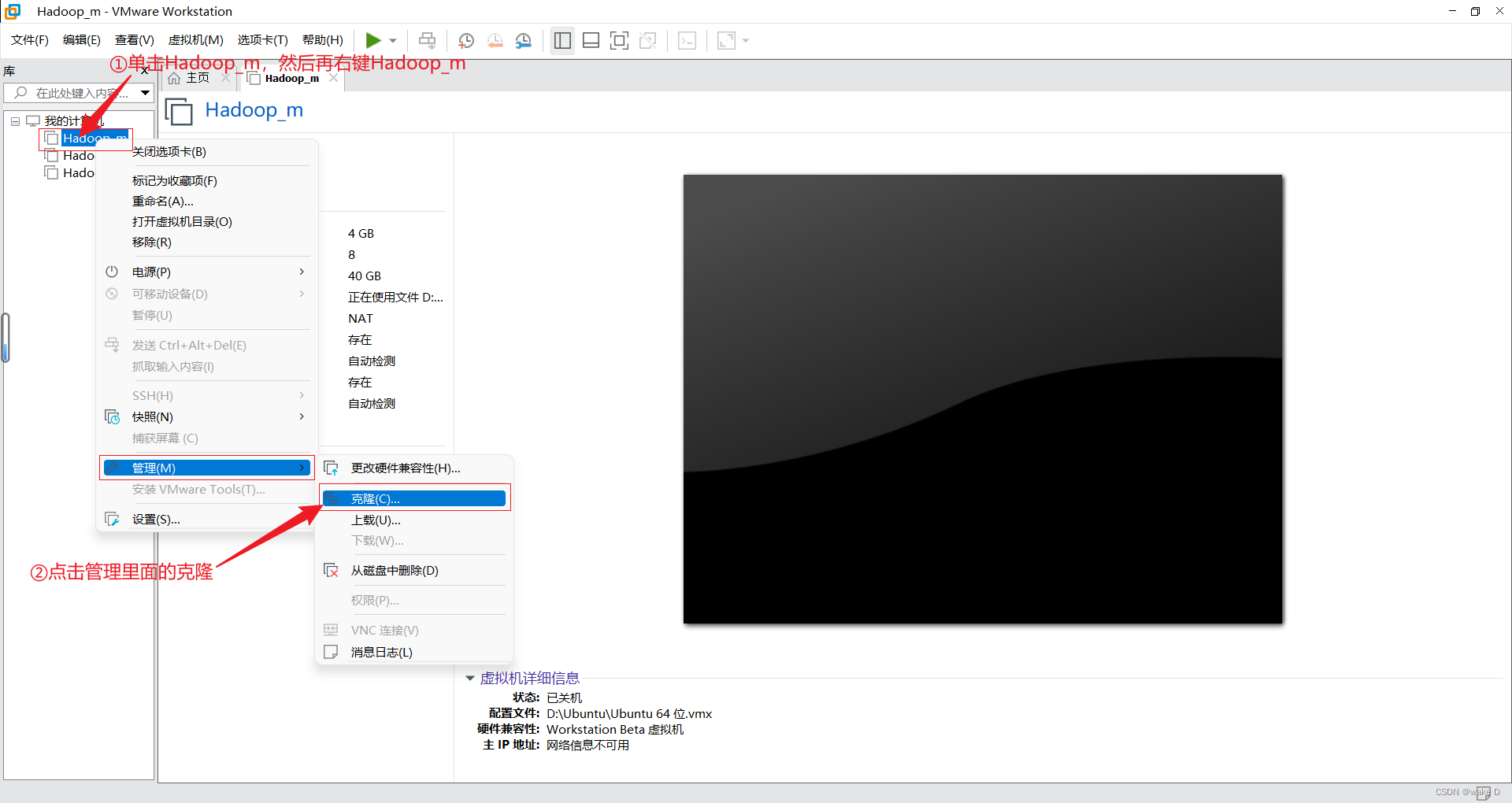Click the power icon beside 电源(P)
Screen dimensions: 1512x803
pos(112,272)
